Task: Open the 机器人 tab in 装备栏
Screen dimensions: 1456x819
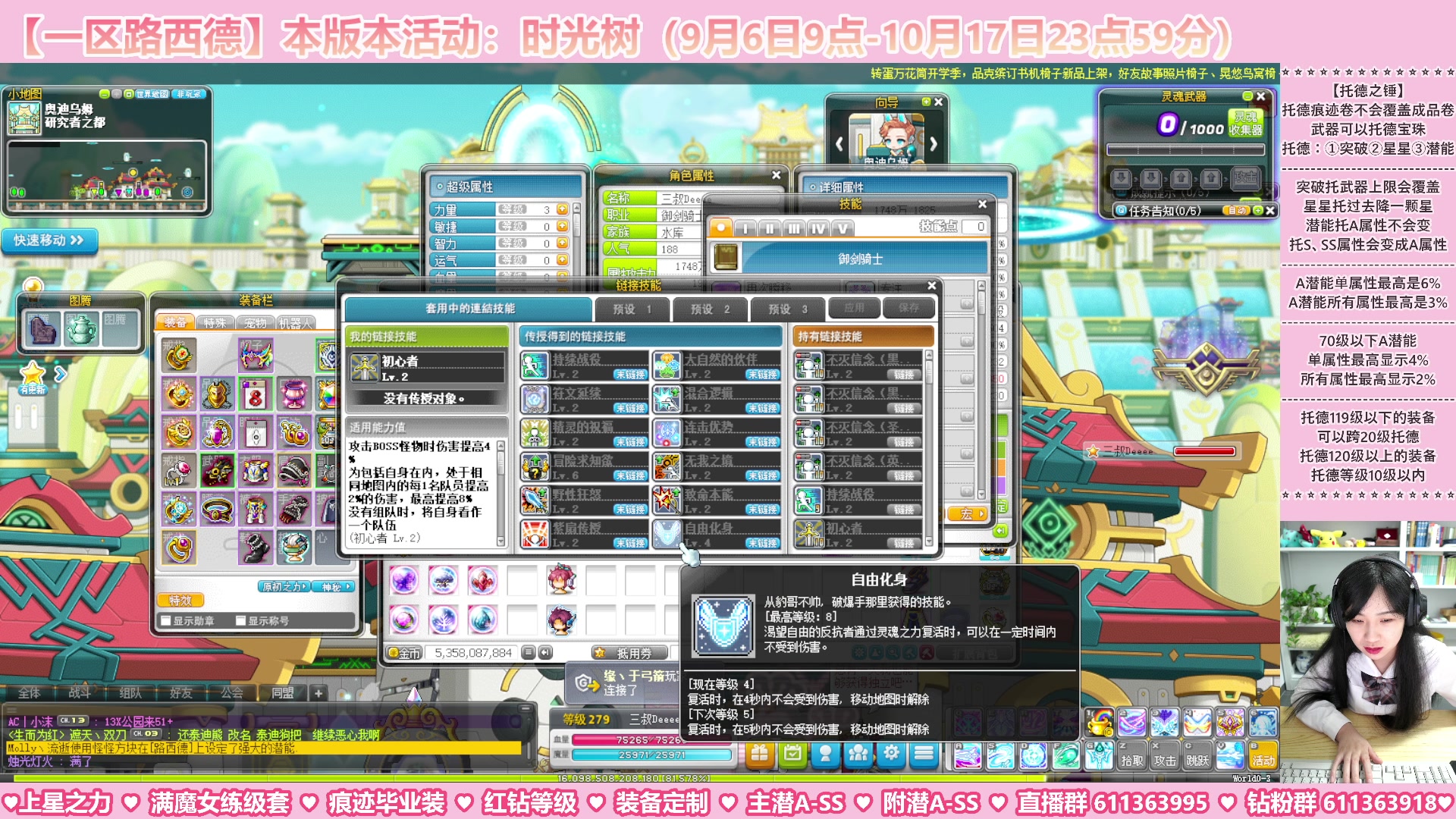Action: pos(295,323)
